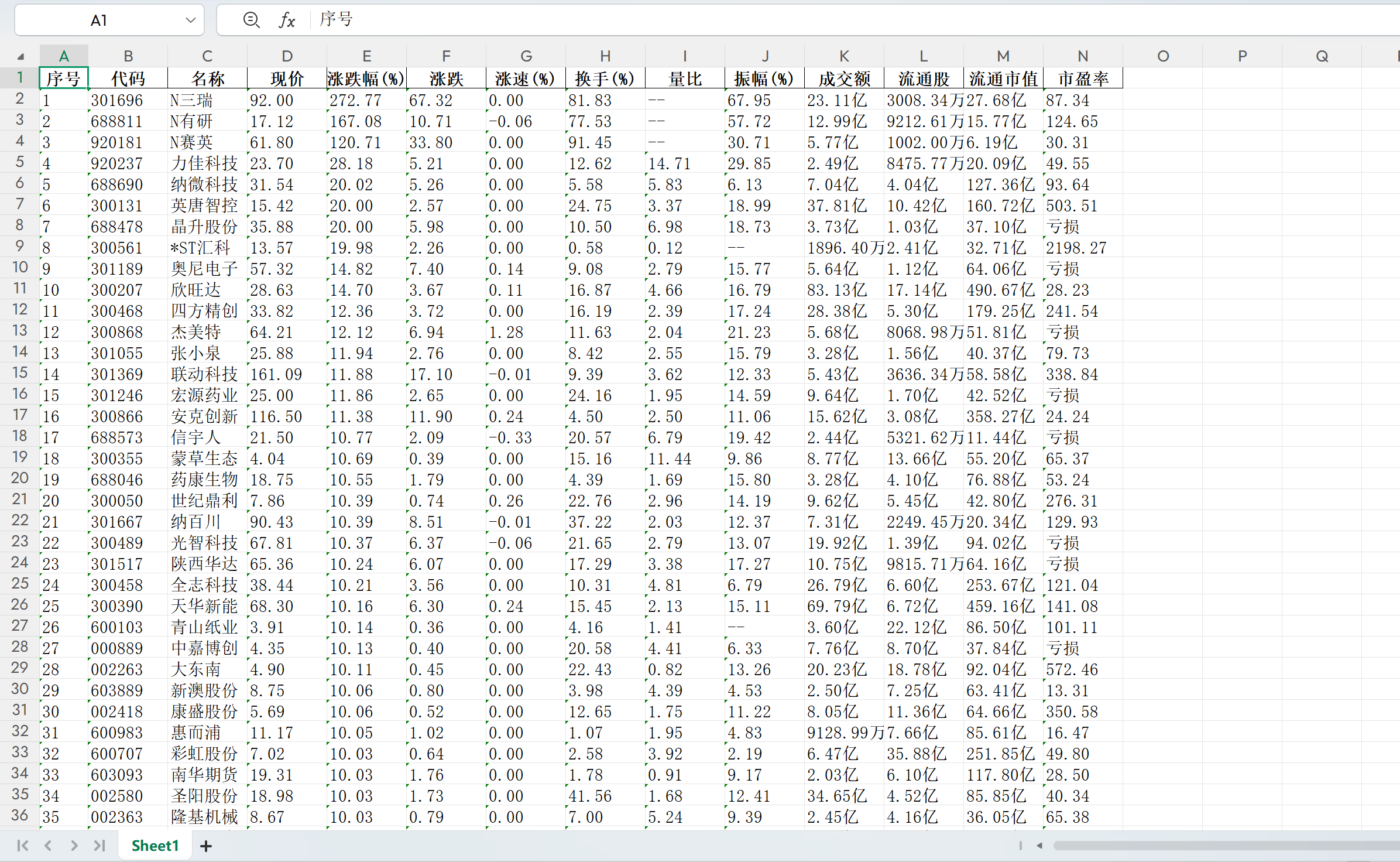Click the scrollbar split handle near the sheet tabs

point(1021,846)
